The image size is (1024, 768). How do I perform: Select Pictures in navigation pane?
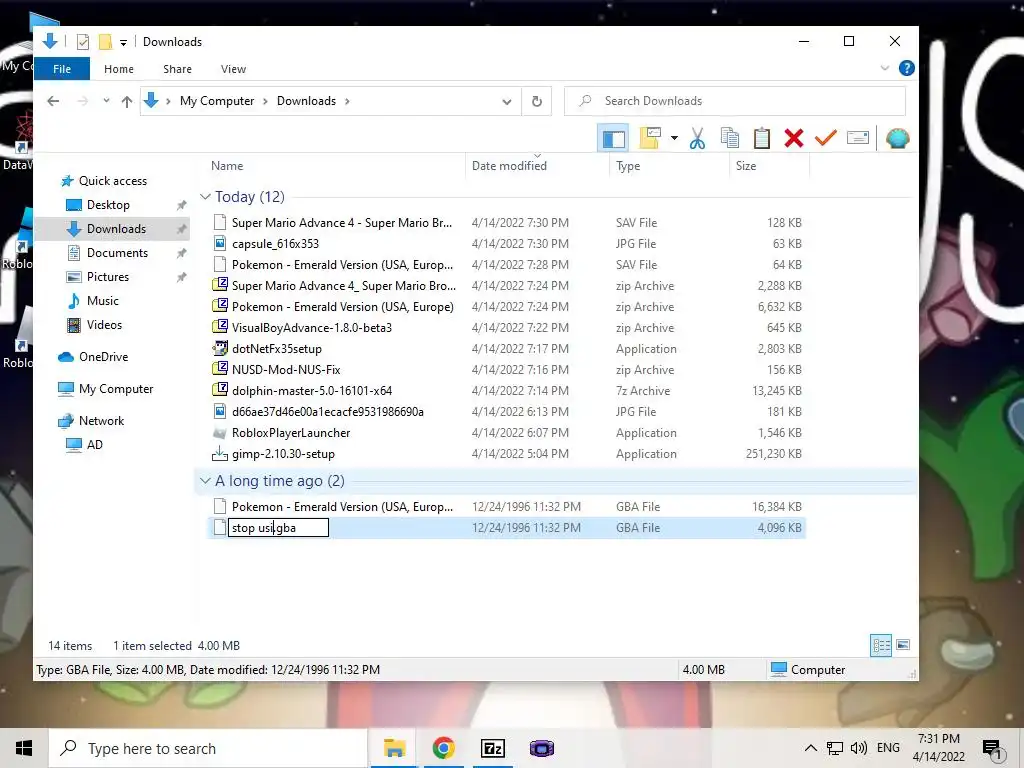tap(108, 277)
